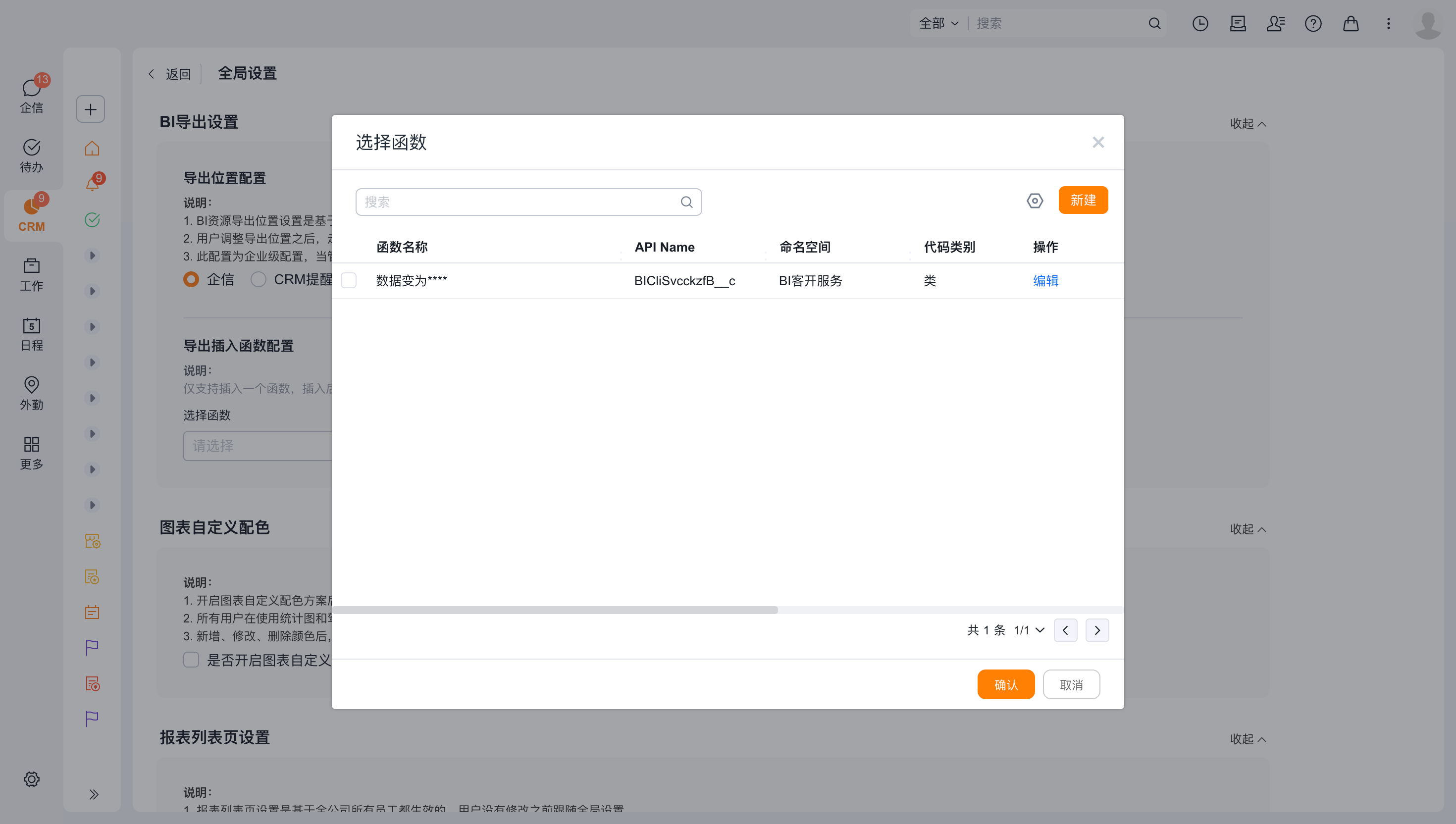This screenshot has height=824, width=1456.
Task: Enable the 是否开启图表自定义 checkbox
Action: pyautogui.click(x=191, y=660)
